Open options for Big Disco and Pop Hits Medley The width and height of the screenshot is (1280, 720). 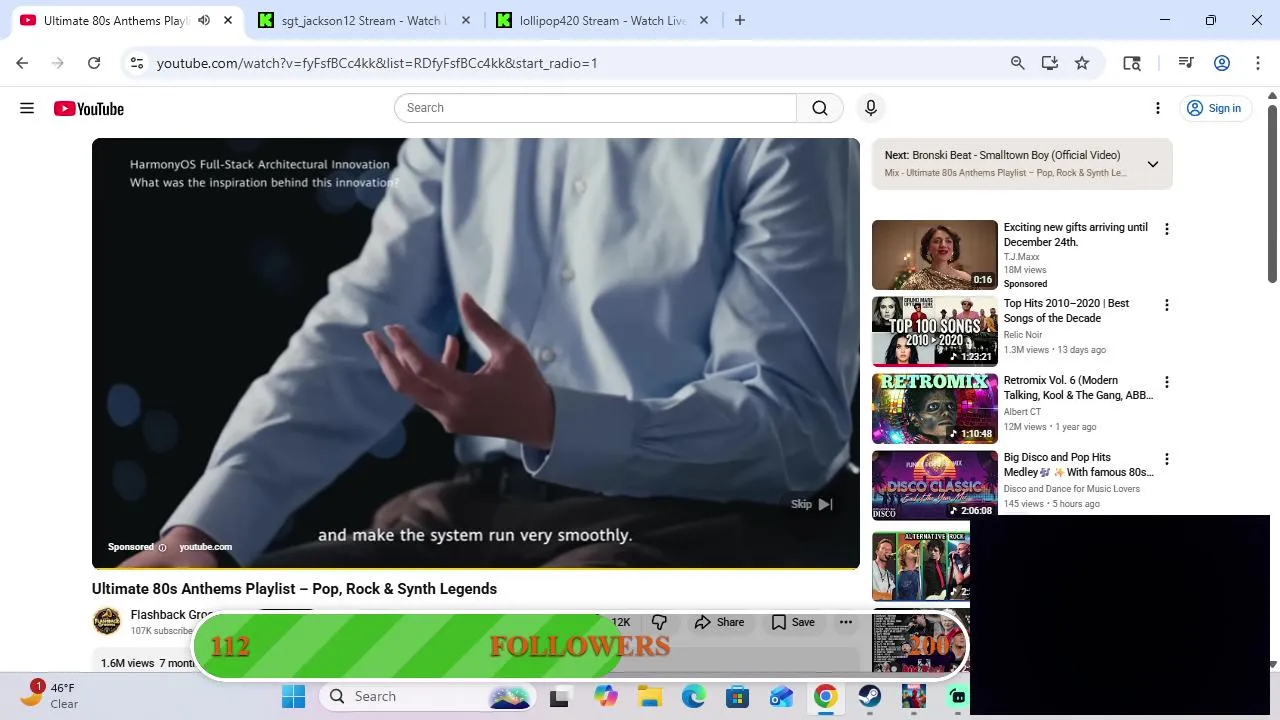coord(1166,459)
